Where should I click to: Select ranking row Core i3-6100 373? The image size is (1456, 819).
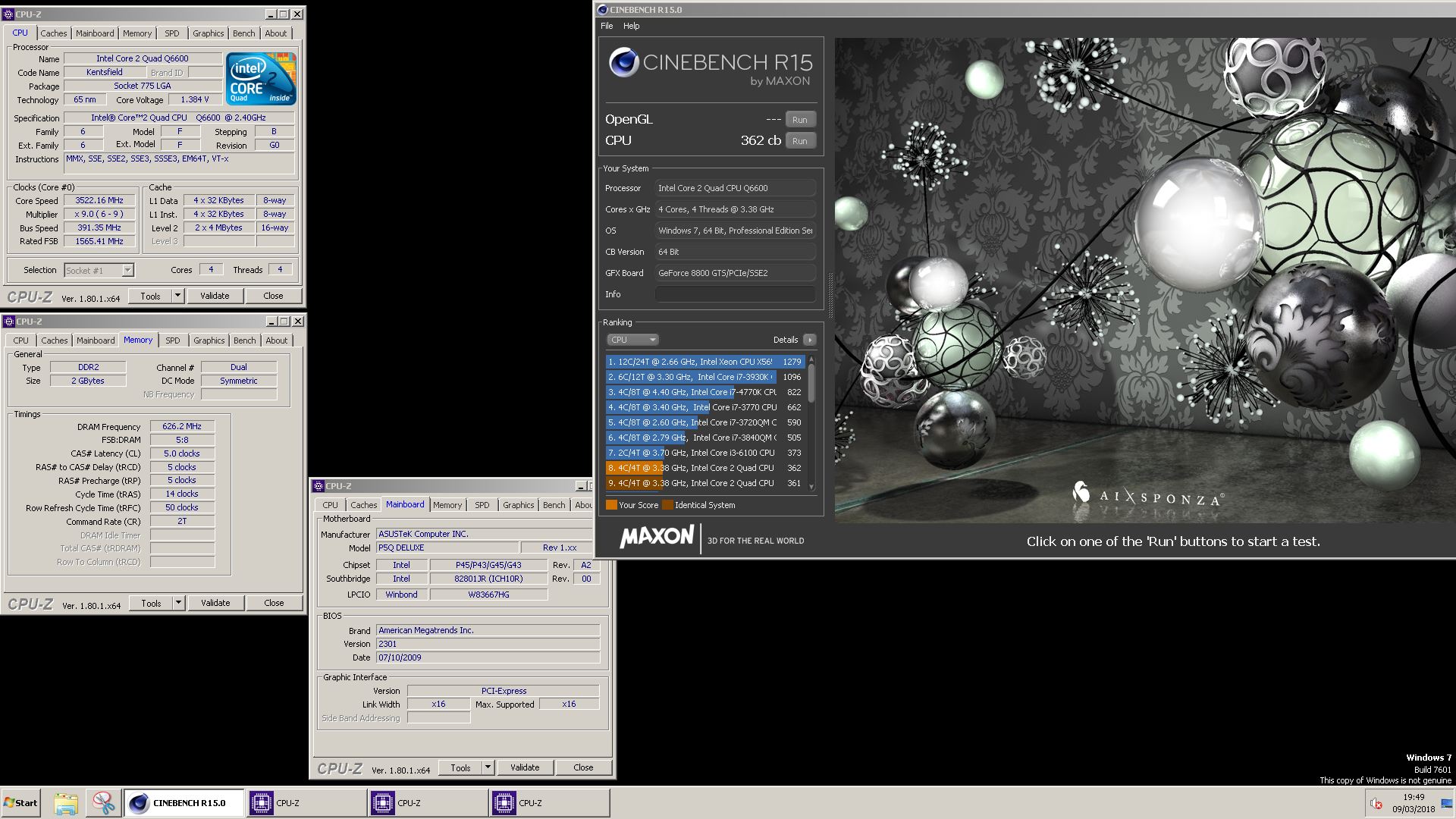click(x=704, y=453)
